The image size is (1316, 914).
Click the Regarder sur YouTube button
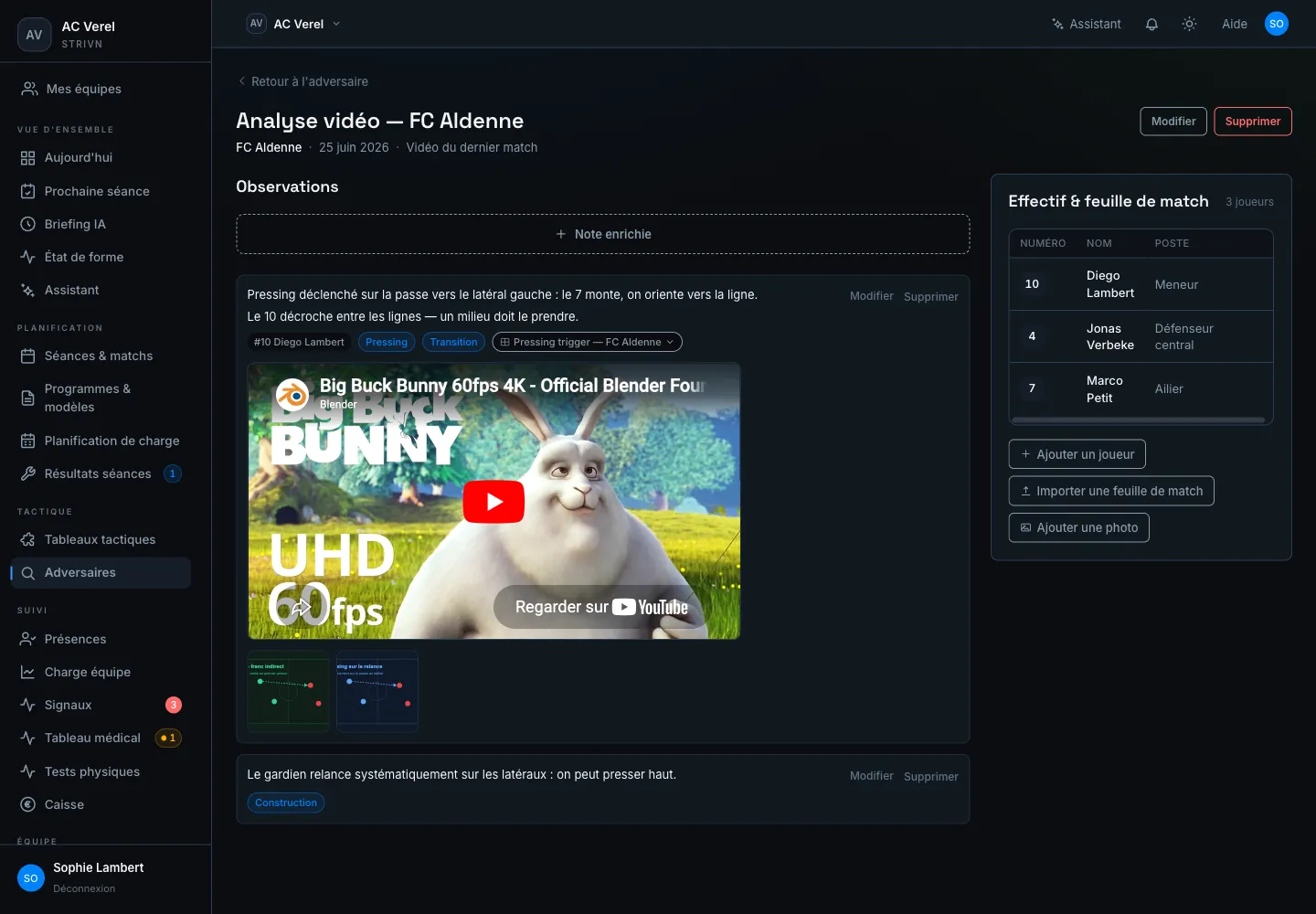601,607
